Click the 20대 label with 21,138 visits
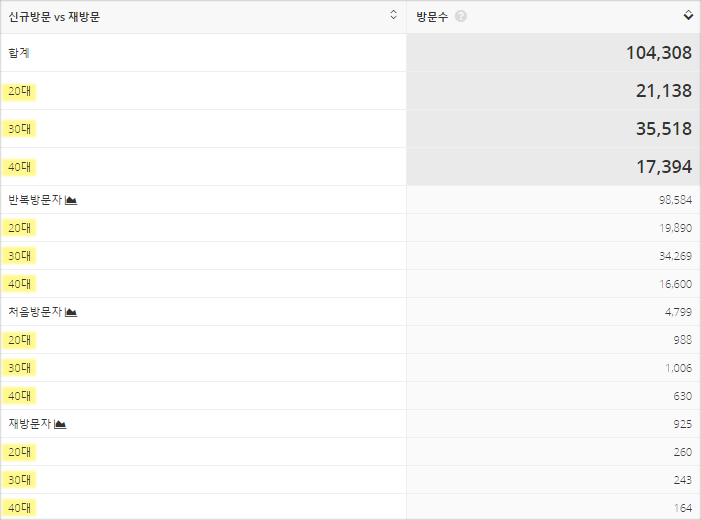The height and width of the screenshot is (520, 701). pos(19,91)
